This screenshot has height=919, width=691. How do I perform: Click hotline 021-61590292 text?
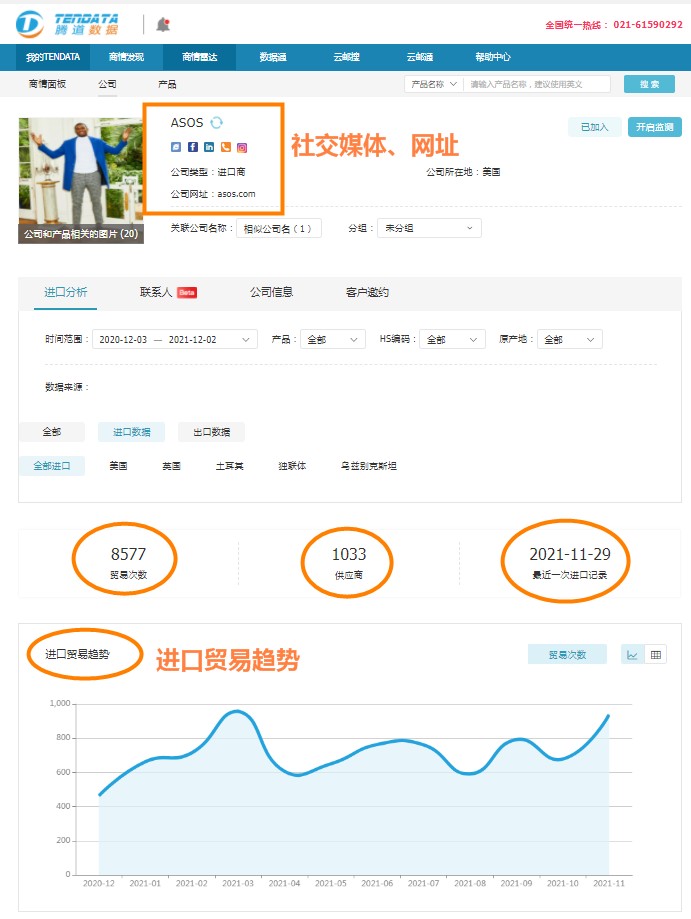click(x=648, y=25)
